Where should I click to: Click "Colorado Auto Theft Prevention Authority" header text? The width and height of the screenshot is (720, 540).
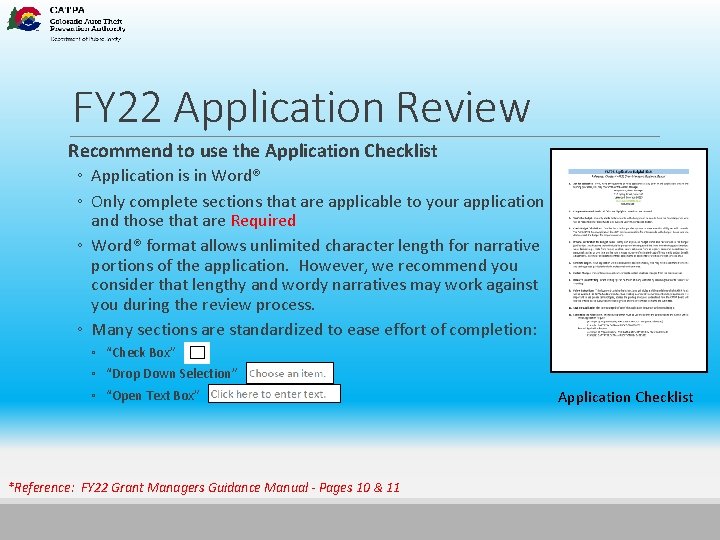coord(87,25)
